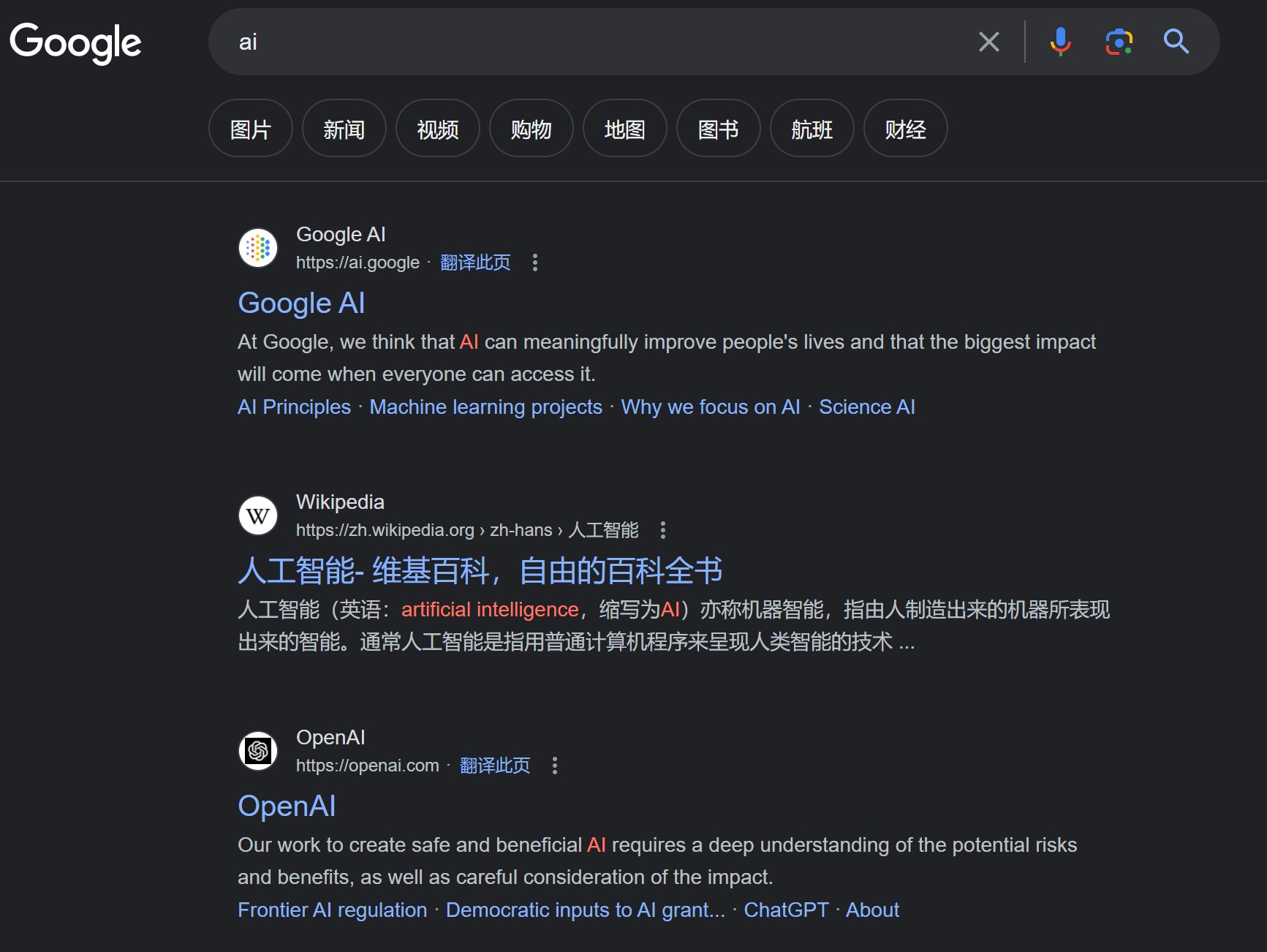The height and width of the screenshot is (952, 1267).
Task: Click the 'Google AI' site name label
Action: coord(341,234)
